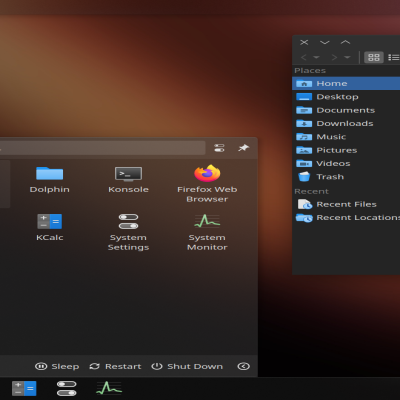Launch Firefox Web Browser

click(x=207, y=184)
